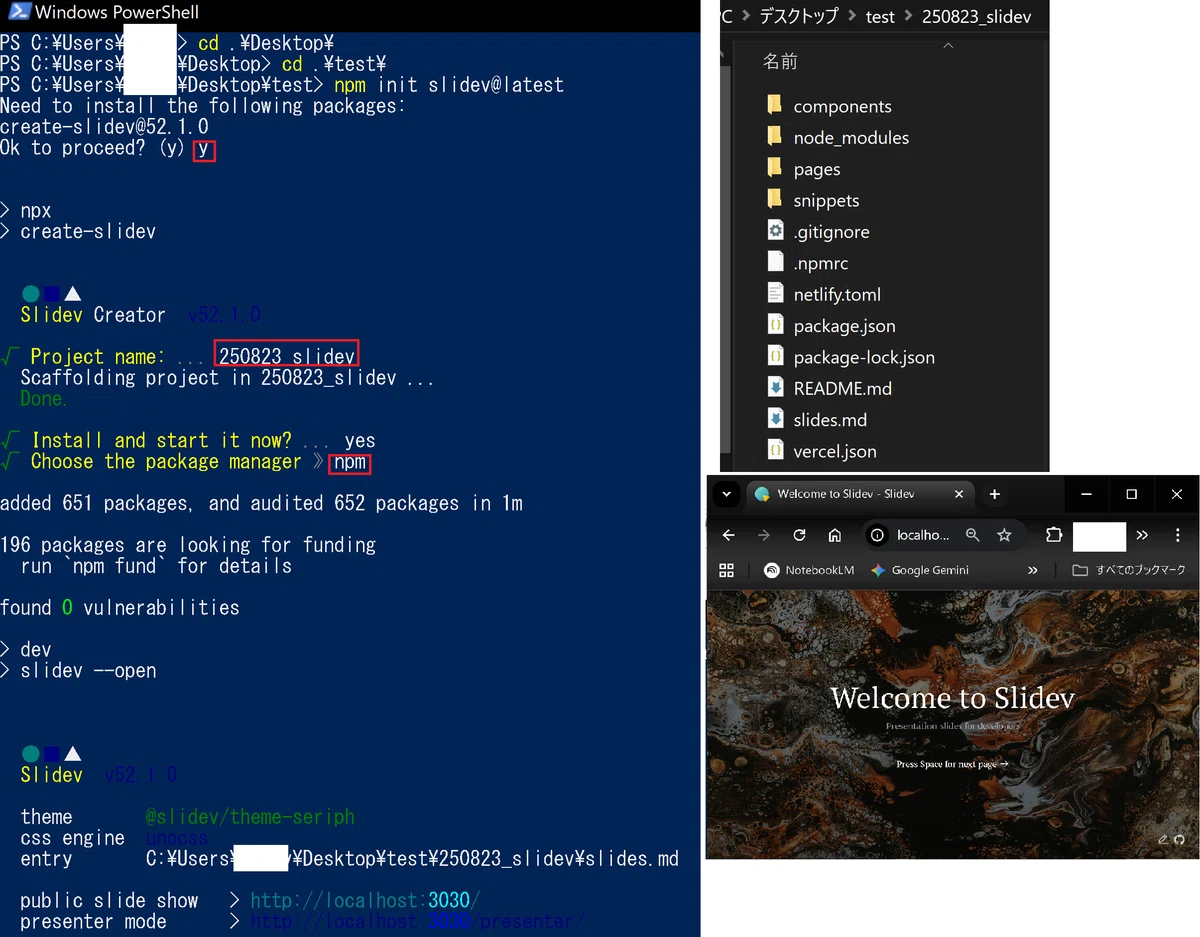Select the components folder name
Image resolution: width=1200 pixels, height=937 pixels.
point(842,106)
